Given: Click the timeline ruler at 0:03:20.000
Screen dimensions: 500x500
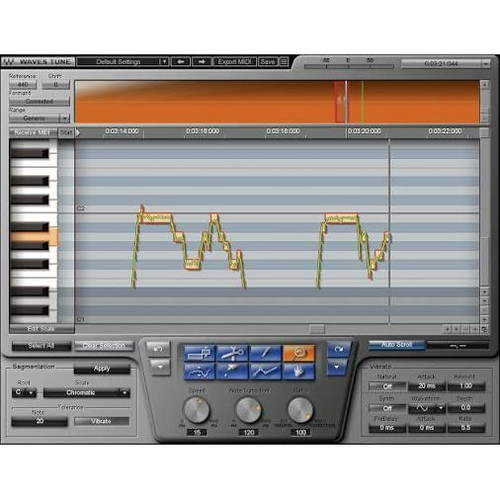Looking at the screenshot, I should coord(364,131).
